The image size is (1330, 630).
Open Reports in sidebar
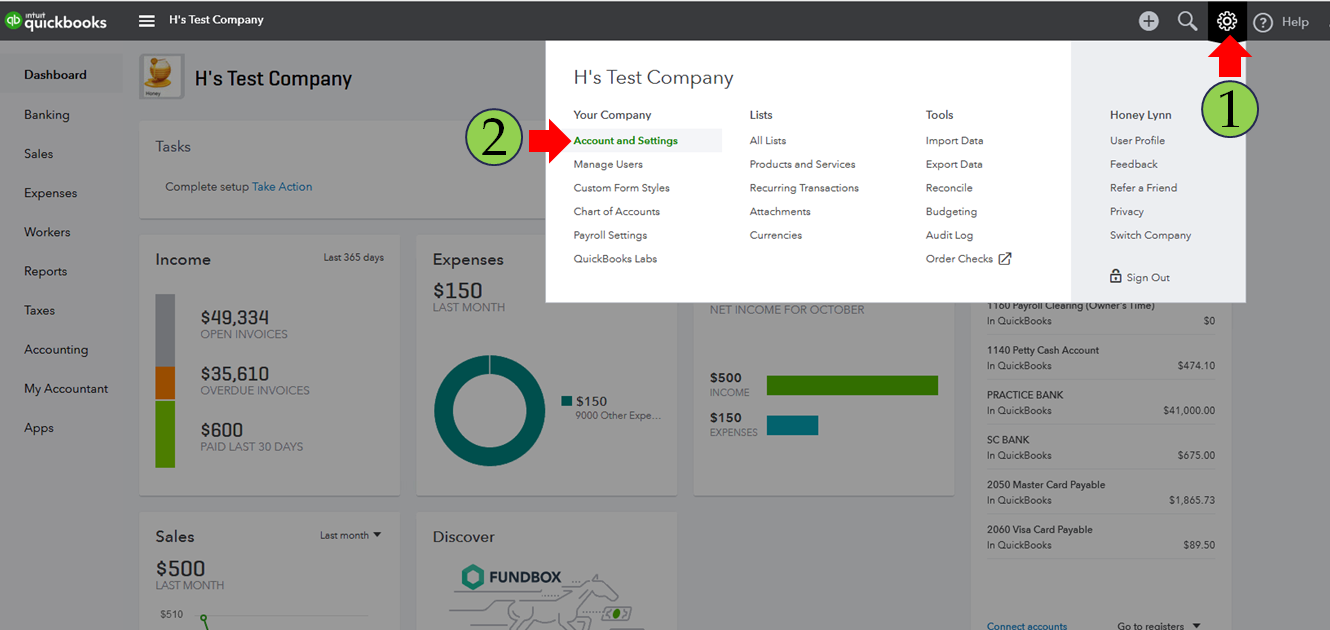point(46,271)
